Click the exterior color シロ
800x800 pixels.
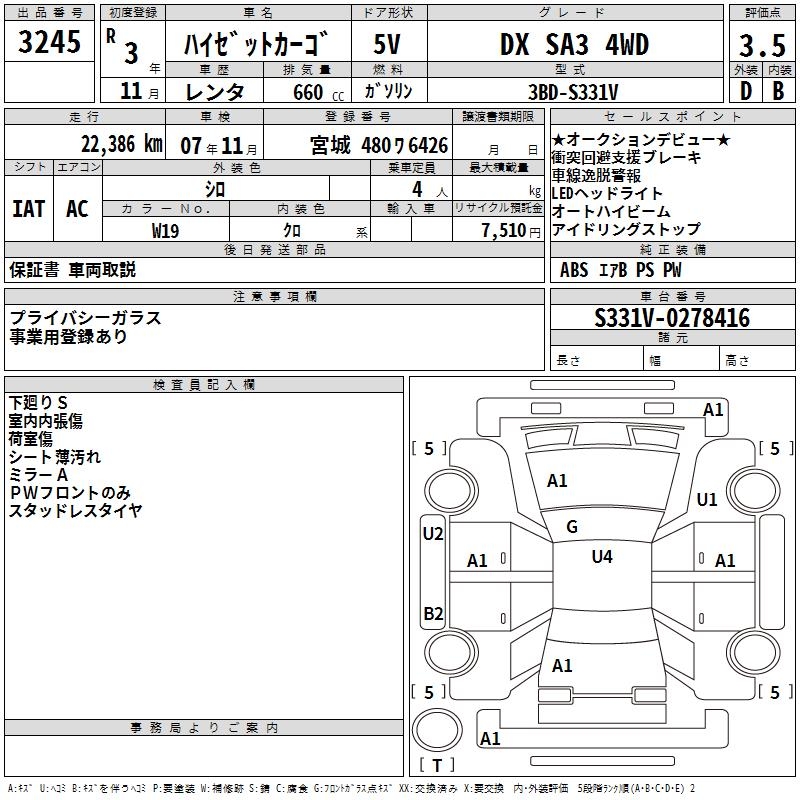(x=215, y=190)
